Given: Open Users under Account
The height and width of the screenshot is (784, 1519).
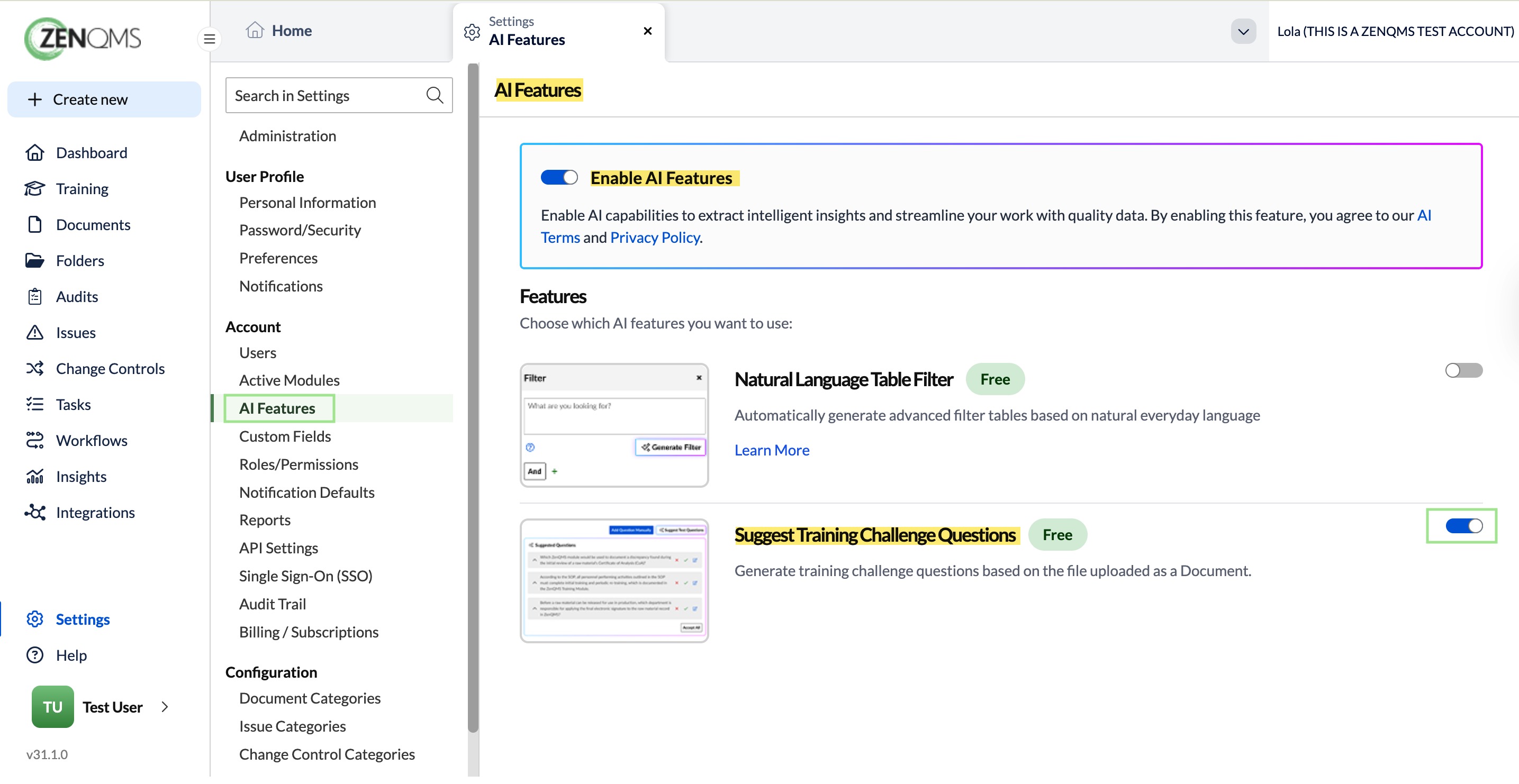Looking at the screenshot, I should (x=258, y=353).
